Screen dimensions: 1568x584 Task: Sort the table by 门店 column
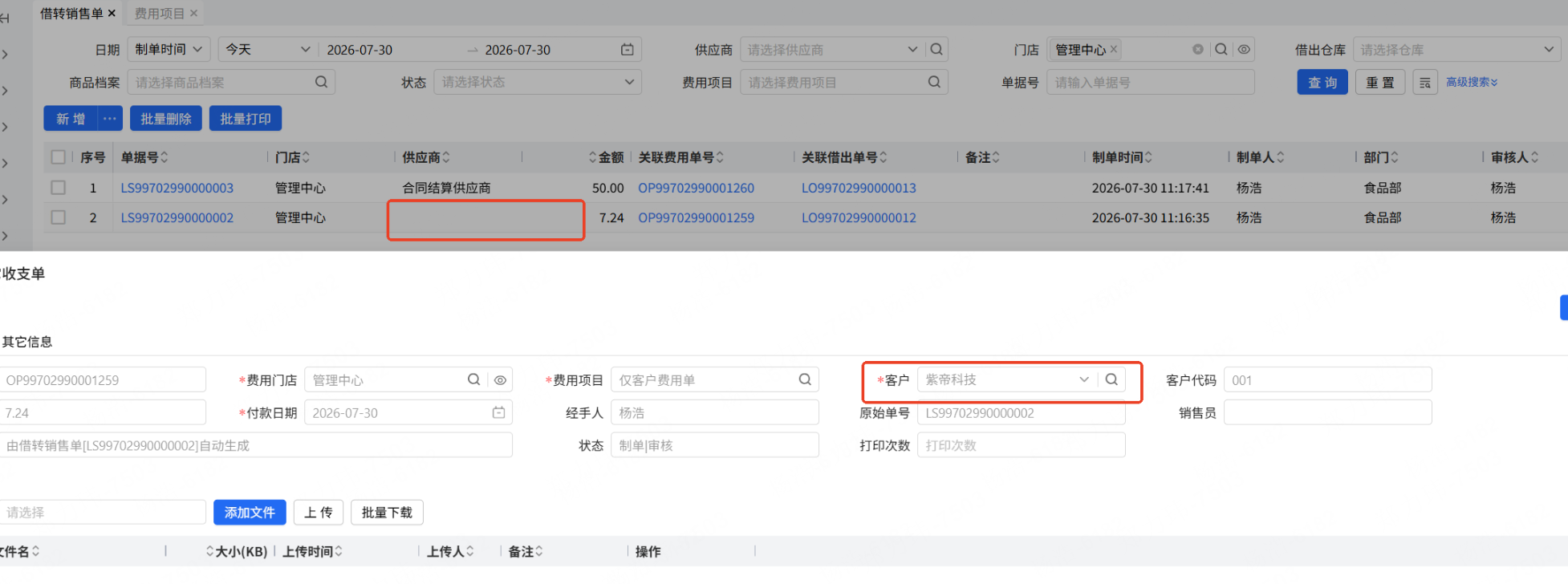[306, 157]
